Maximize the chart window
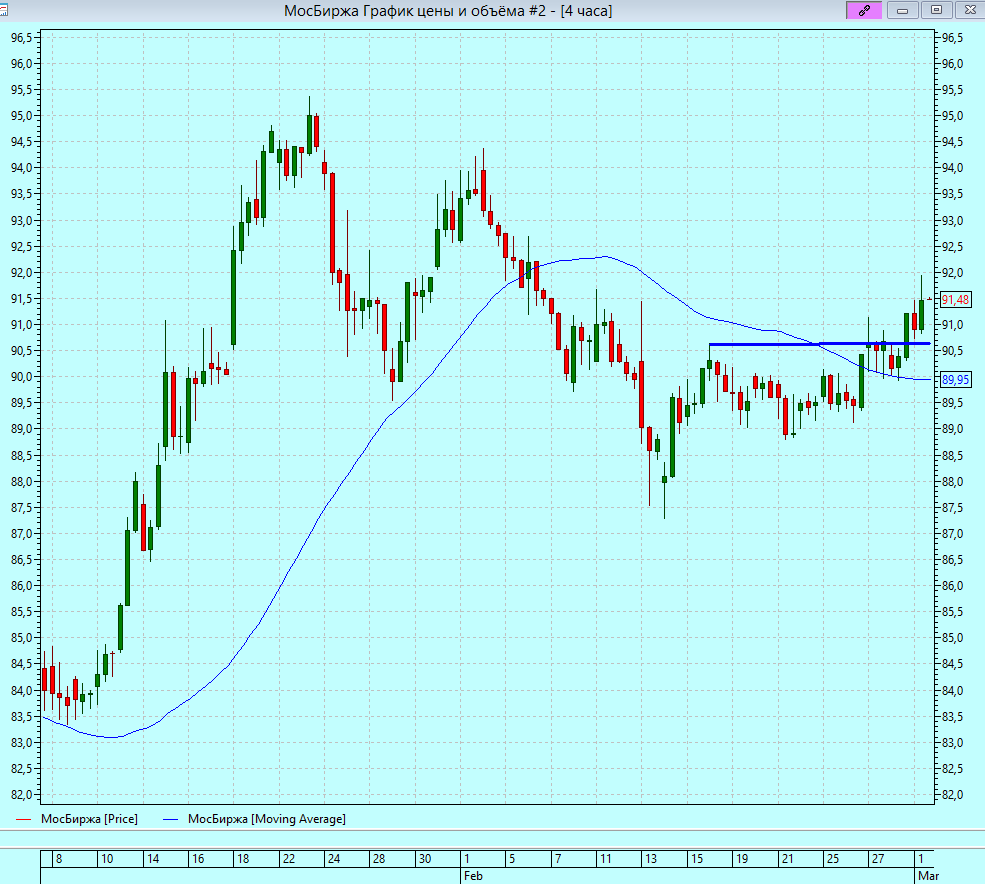This screenshot has height=884, width=985. [936, 10]
